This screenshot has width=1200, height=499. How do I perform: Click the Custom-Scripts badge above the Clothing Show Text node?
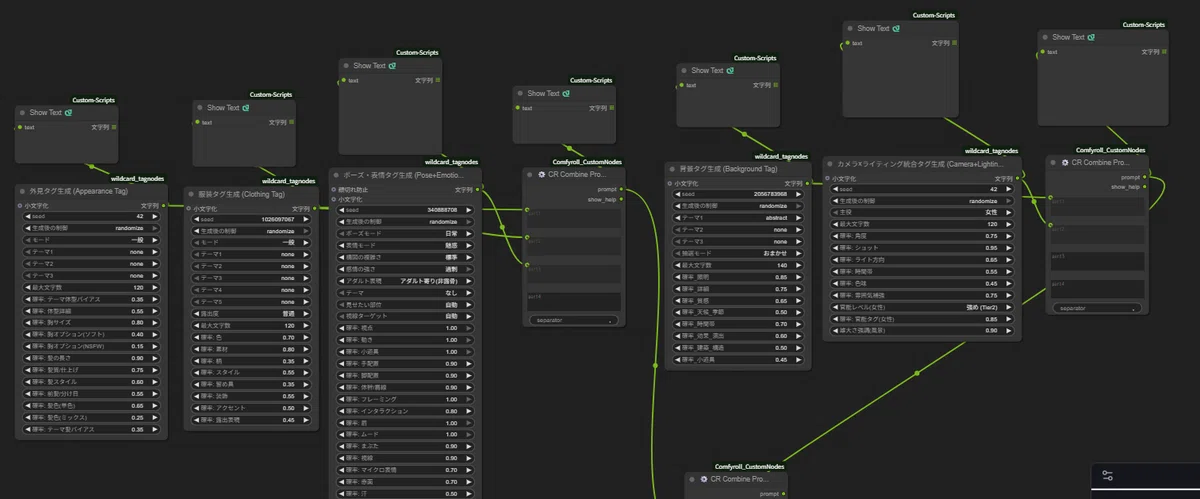pos(271,94)
